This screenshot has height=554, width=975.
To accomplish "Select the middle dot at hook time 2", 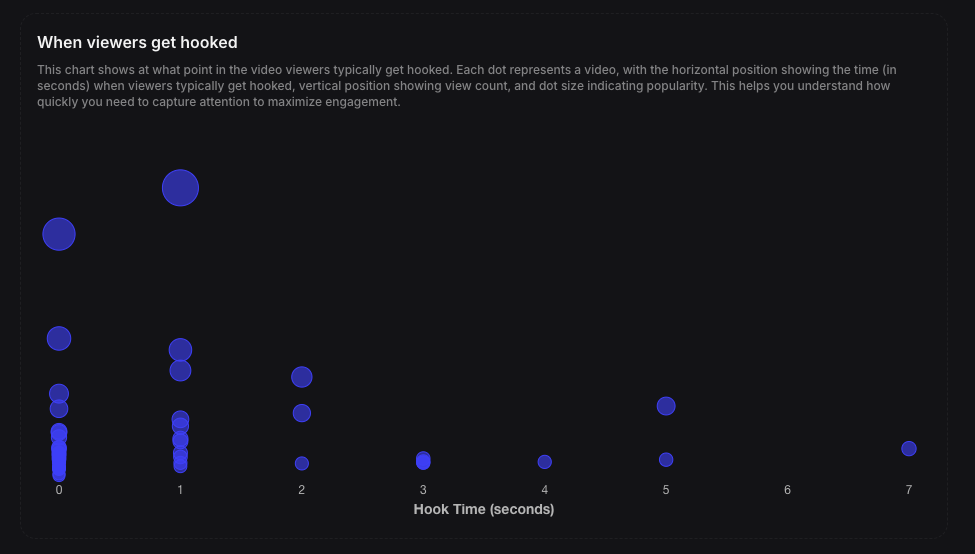I will 302,413.
